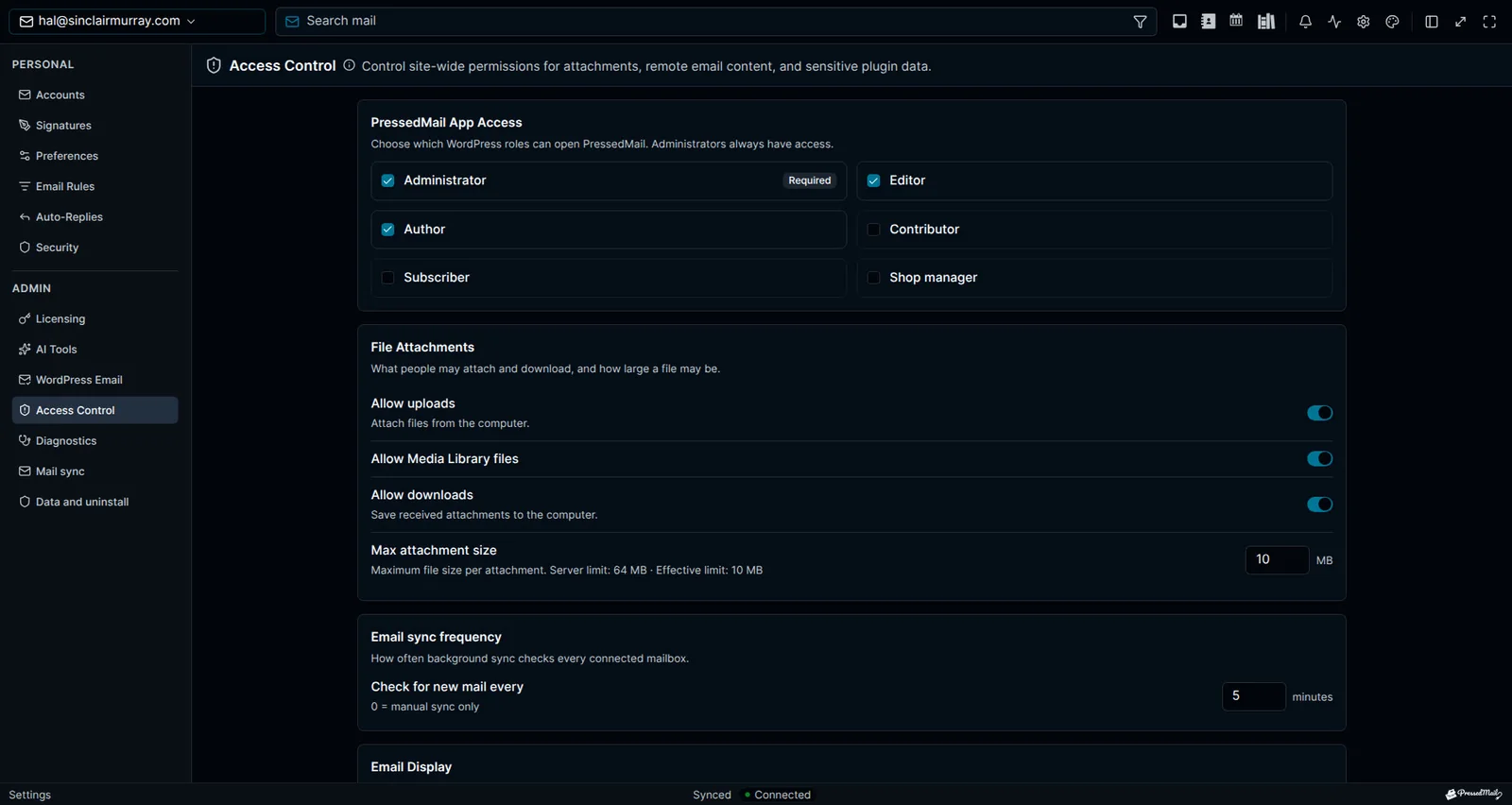This screenshot has height=805, width=1512.
Task: Open Licensing under Admin
Action: [94, 319]
